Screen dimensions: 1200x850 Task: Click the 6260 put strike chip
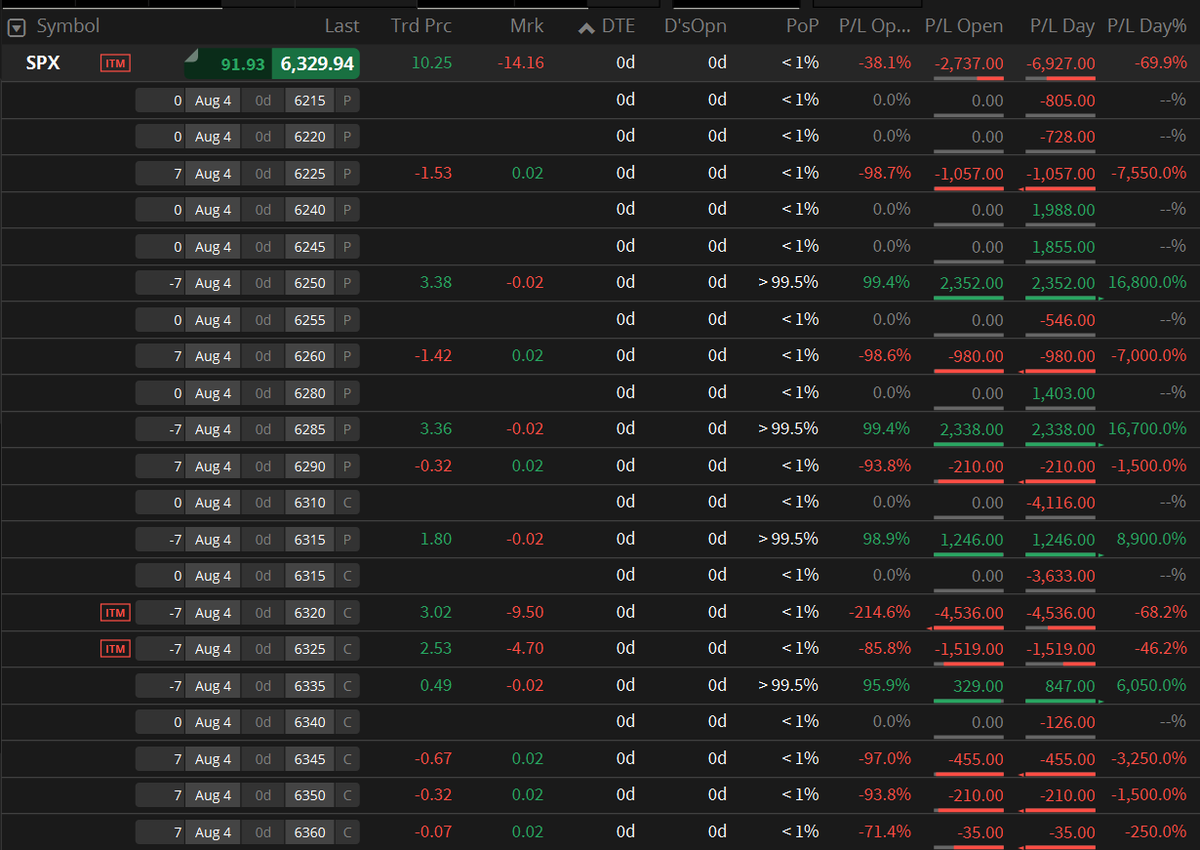pos(310,356)
